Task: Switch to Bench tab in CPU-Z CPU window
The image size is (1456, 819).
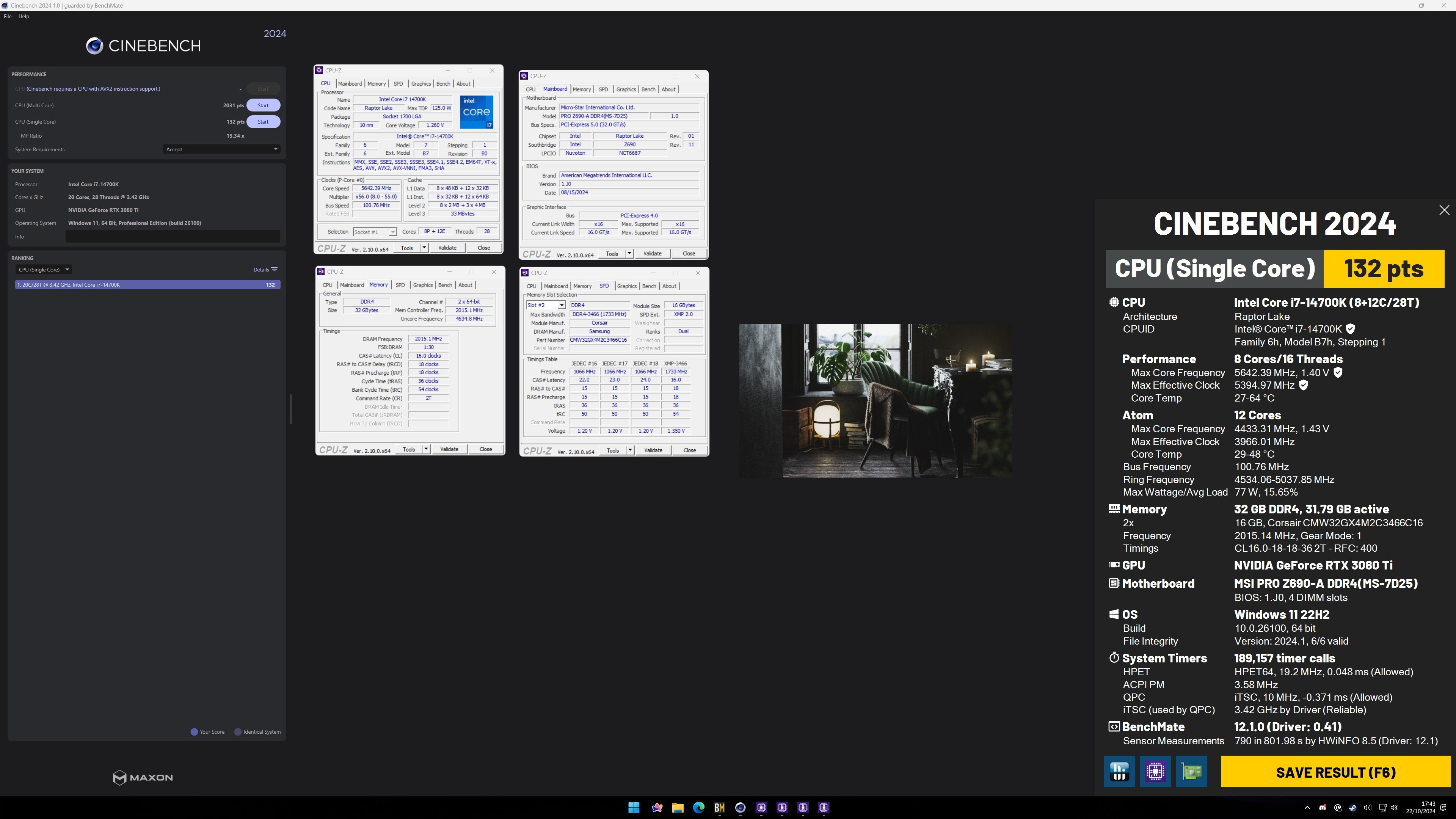Action: pyautogui.click(x=443, y=84)
